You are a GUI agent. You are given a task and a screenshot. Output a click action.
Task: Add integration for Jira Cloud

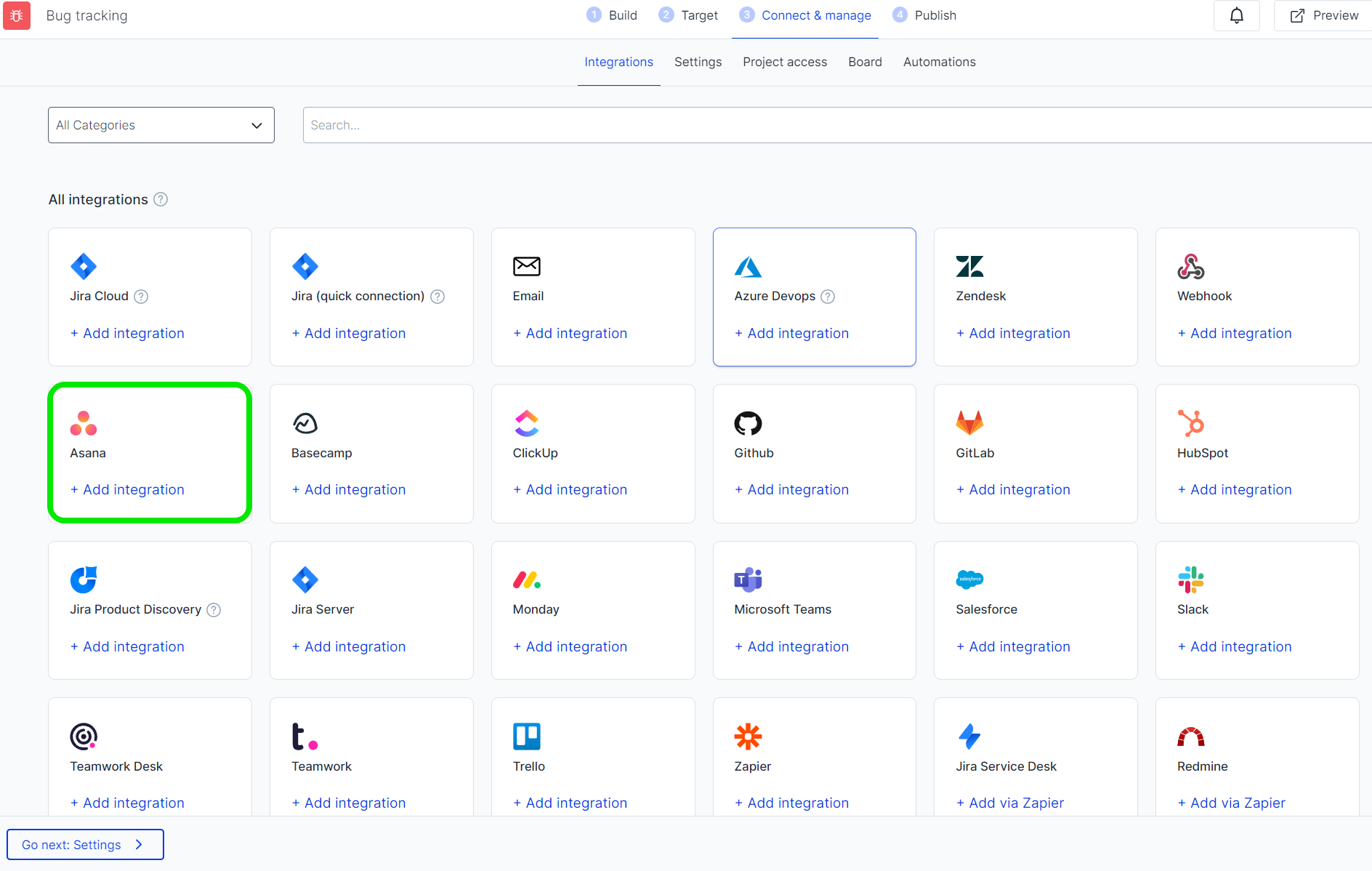[127, 334]
